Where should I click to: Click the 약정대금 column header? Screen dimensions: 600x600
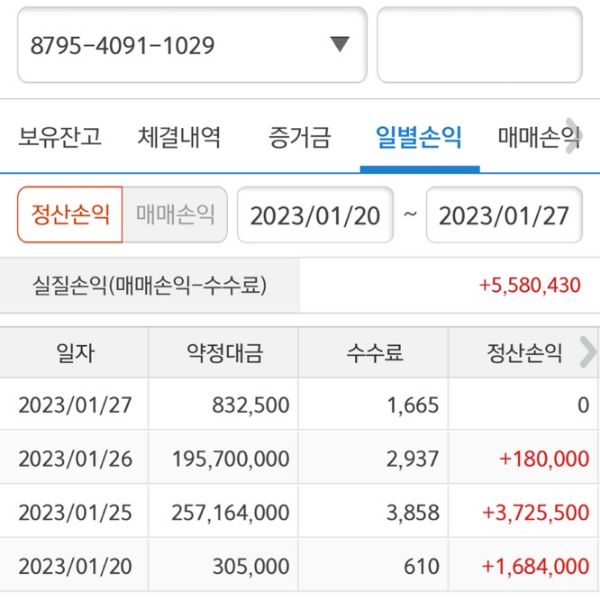click(224, 352)
